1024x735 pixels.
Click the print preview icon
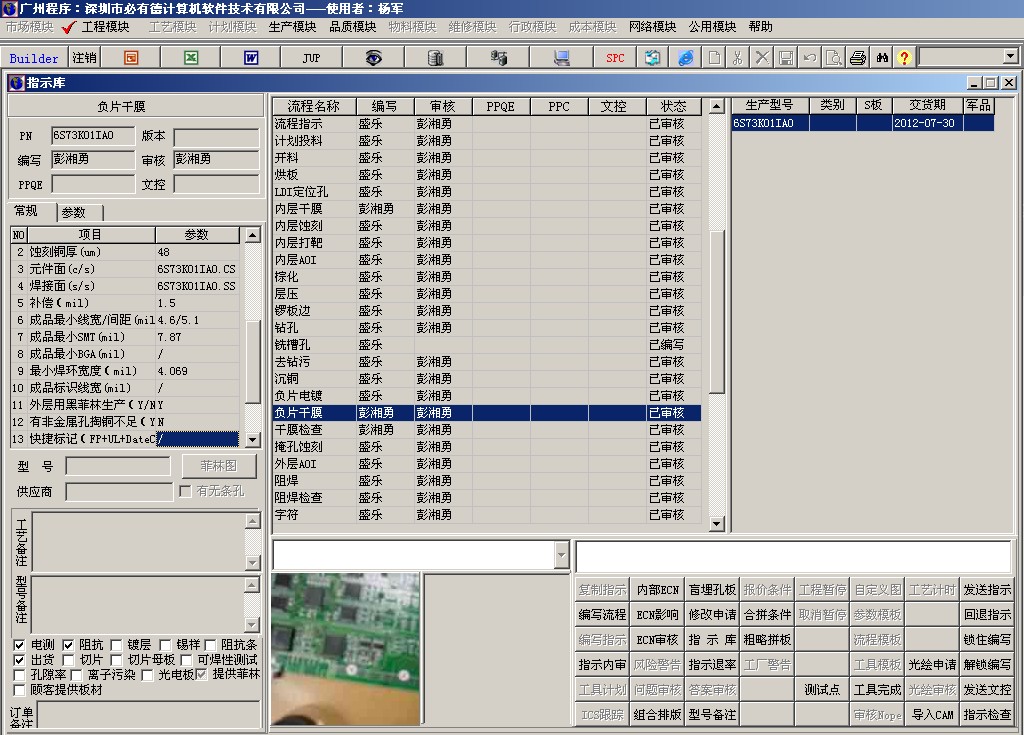click(834, 57)
